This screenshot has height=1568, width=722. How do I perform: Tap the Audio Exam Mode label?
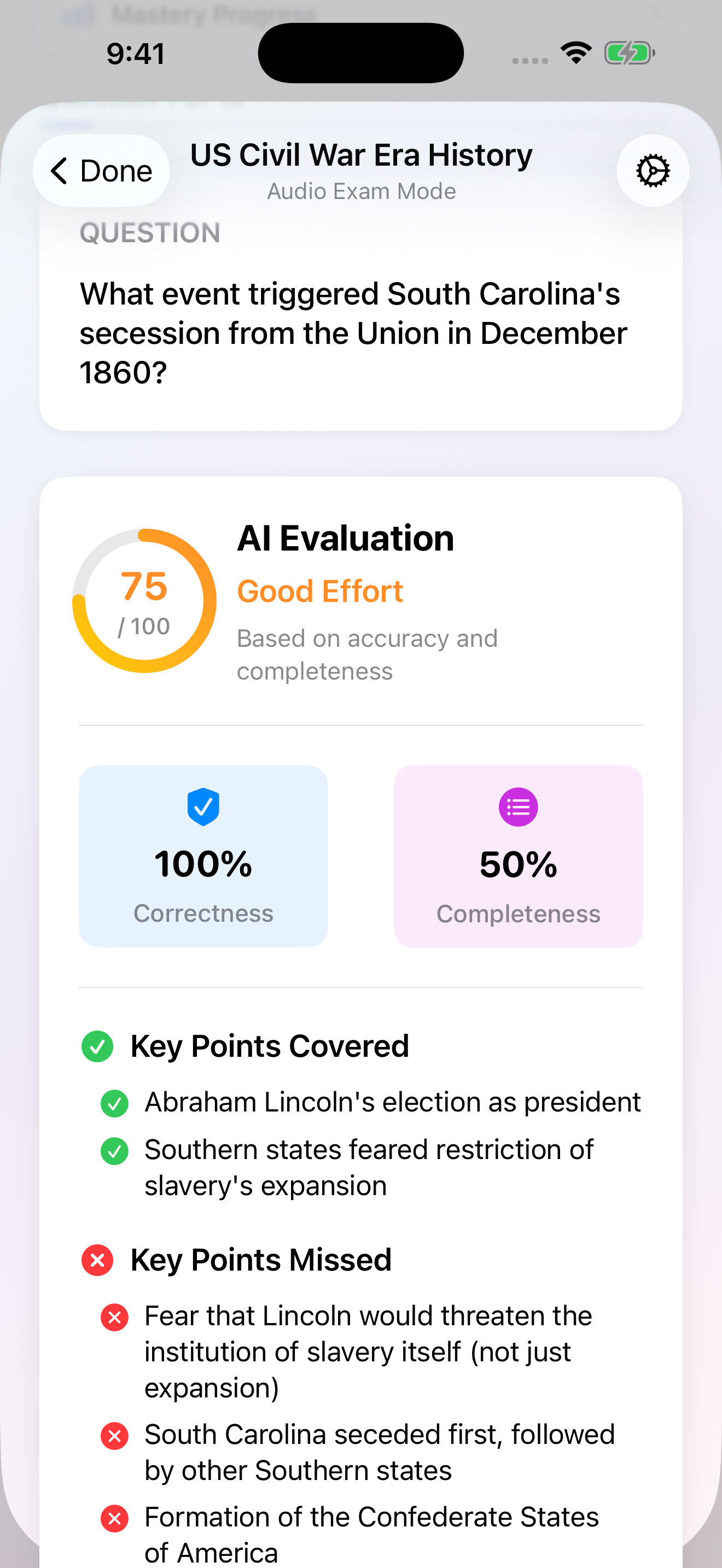click(361, 191)
